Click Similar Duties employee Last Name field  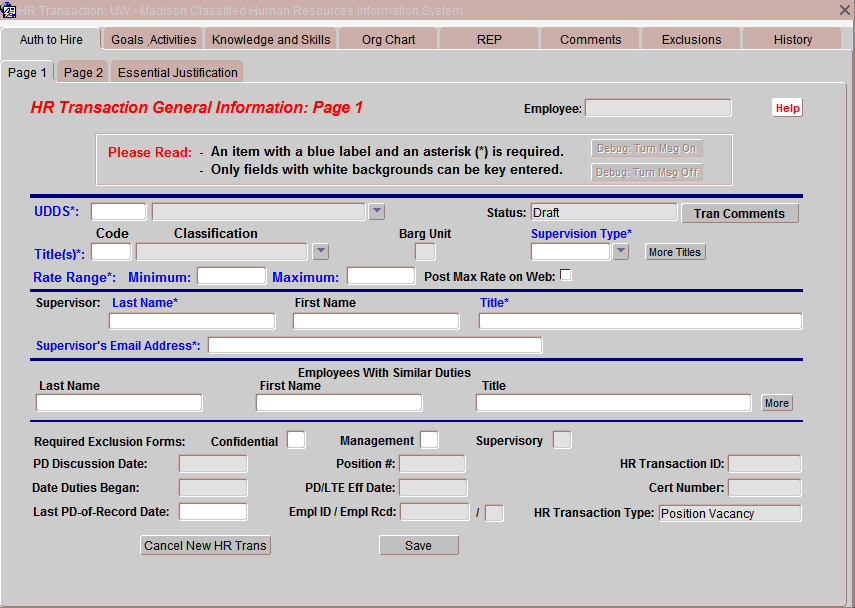click(x=119, y=403)
